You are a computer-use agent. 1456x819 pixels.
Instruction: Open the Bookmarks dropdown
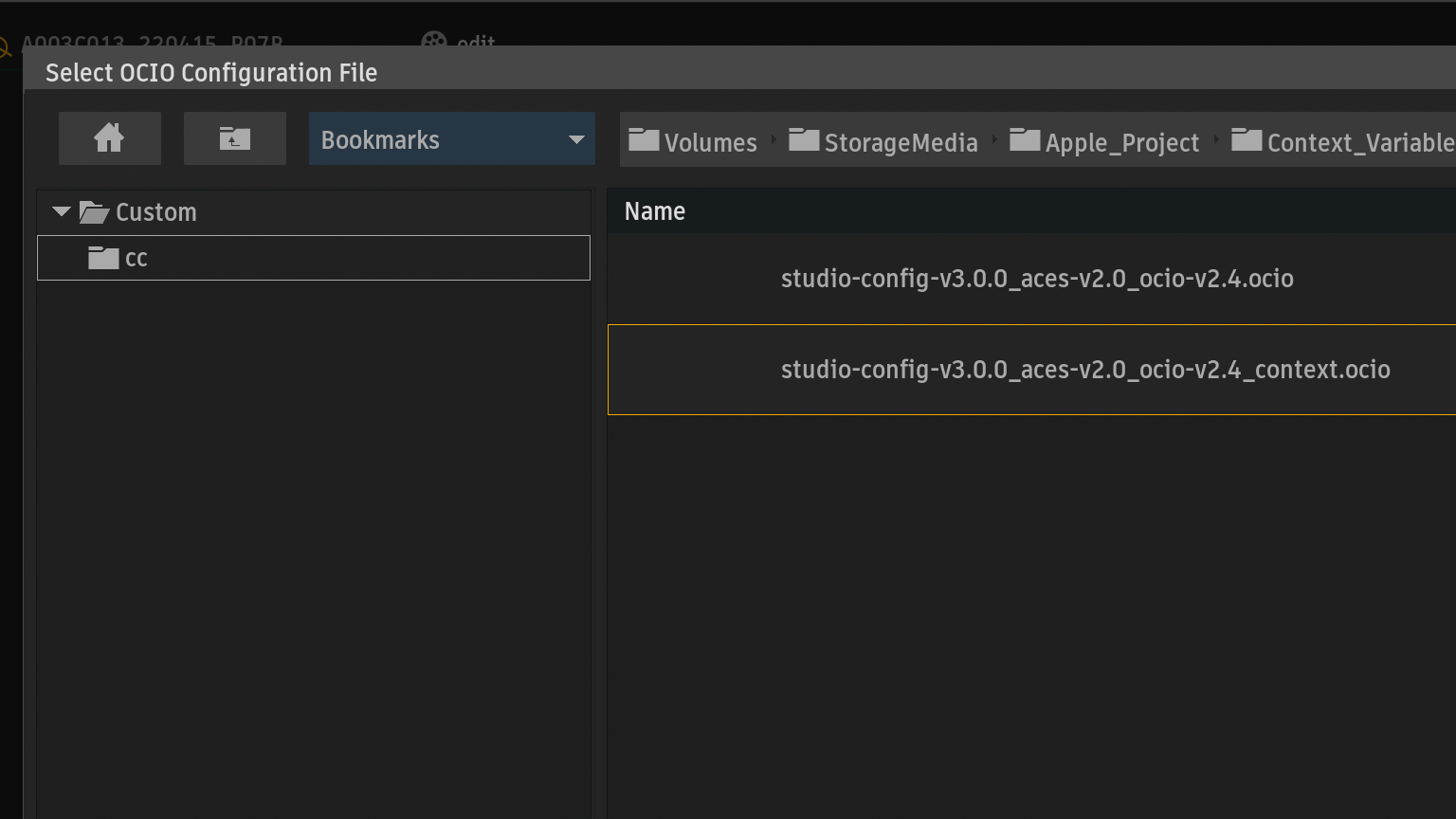[451, 139]
